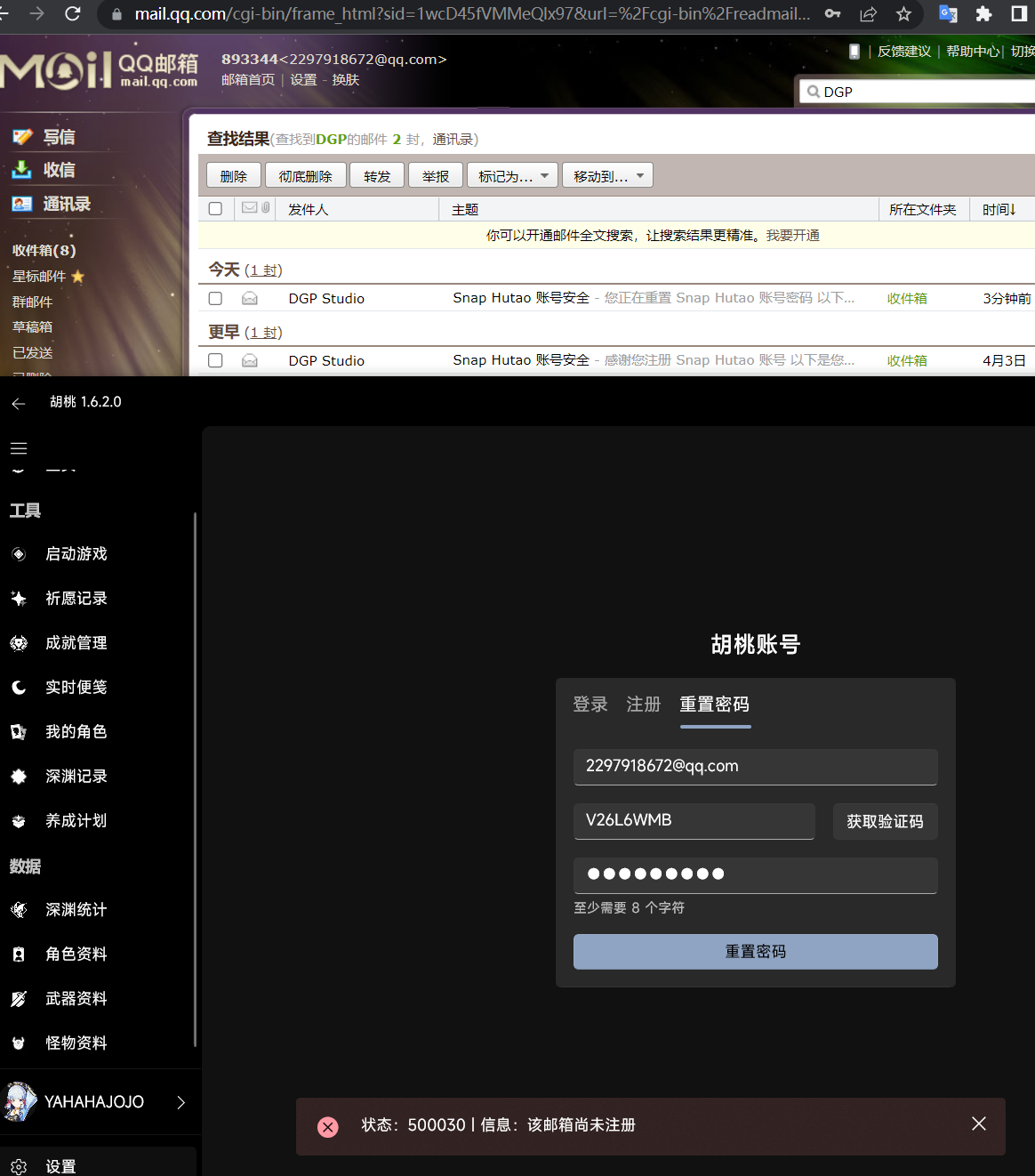The width and height of the screenshot is (1035, 1176).
Task: Open the 移动到 move-to dropdown
Action: 607,174
